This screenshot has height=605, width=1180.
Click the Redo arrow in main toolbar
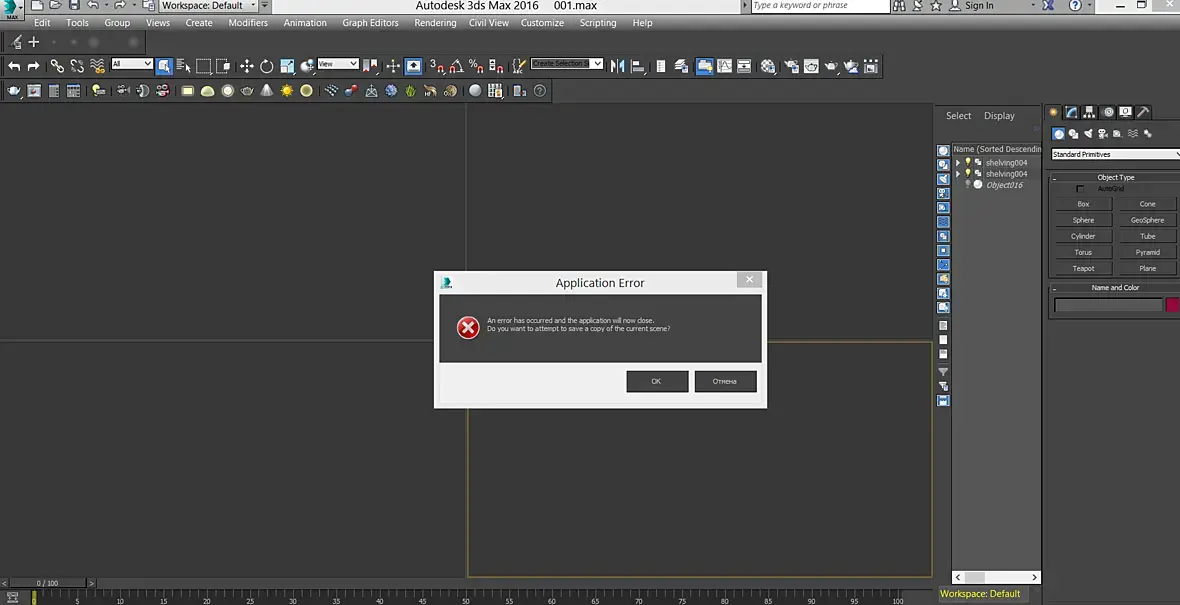point(33,66)
